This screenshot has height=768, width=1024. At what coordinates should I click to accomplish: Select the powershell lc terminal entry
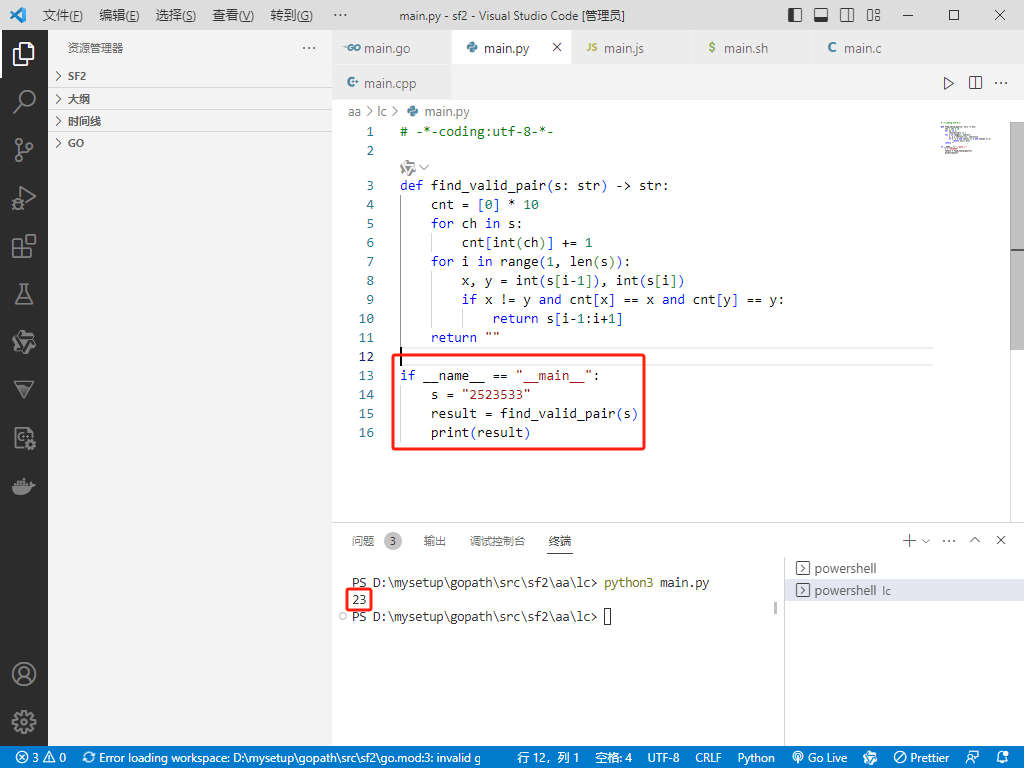tap(904, 590)
